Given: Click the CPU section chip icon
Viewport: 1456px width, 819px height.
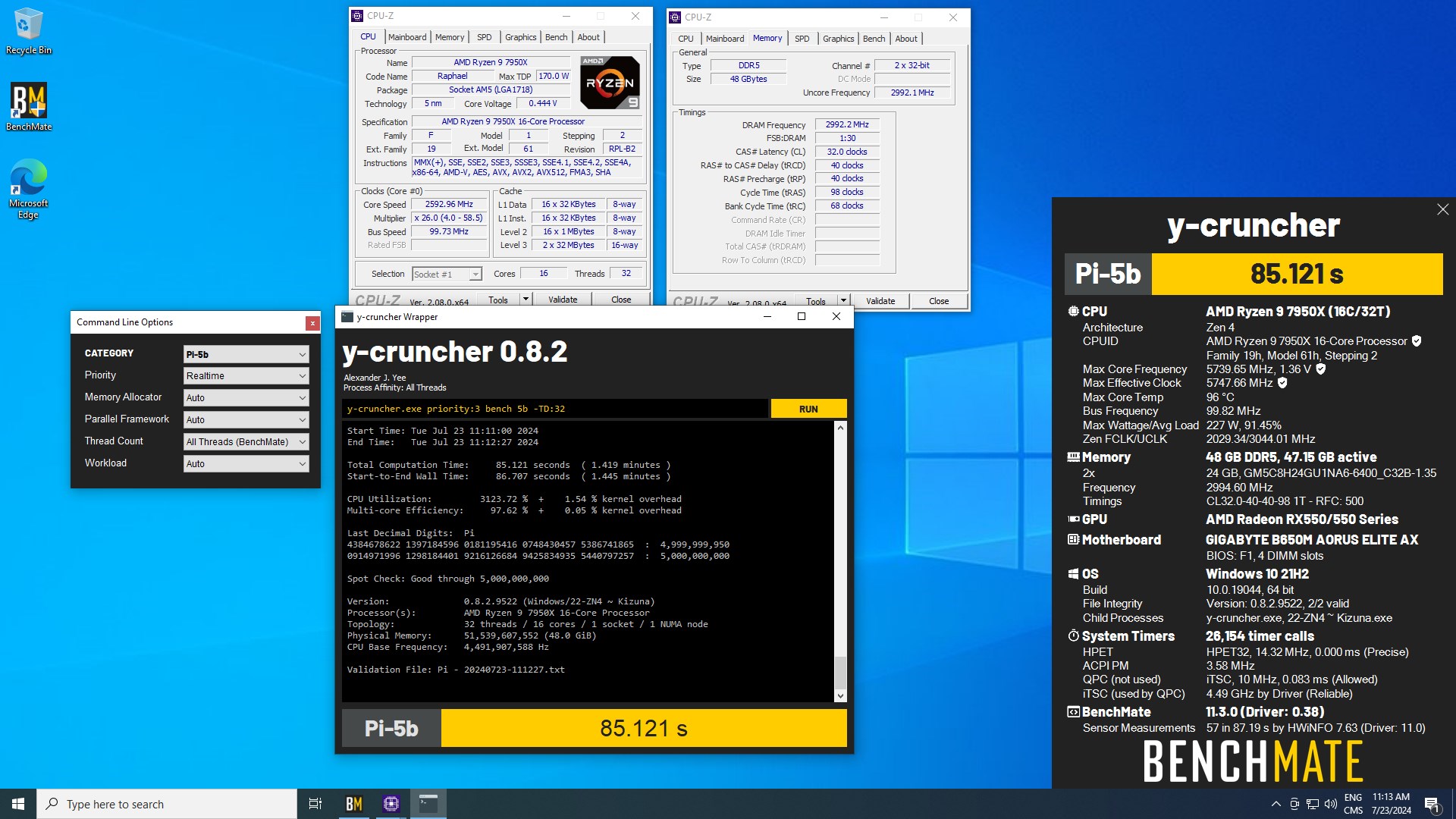Looking at the screenshot, I should [1073, 311].
